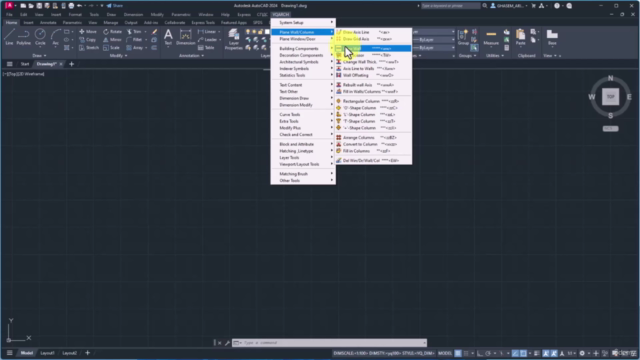Viewport: 640px width, 360px height.
Task: Toggle annotation visibility in status bar
Action: [x=546, y=353]
